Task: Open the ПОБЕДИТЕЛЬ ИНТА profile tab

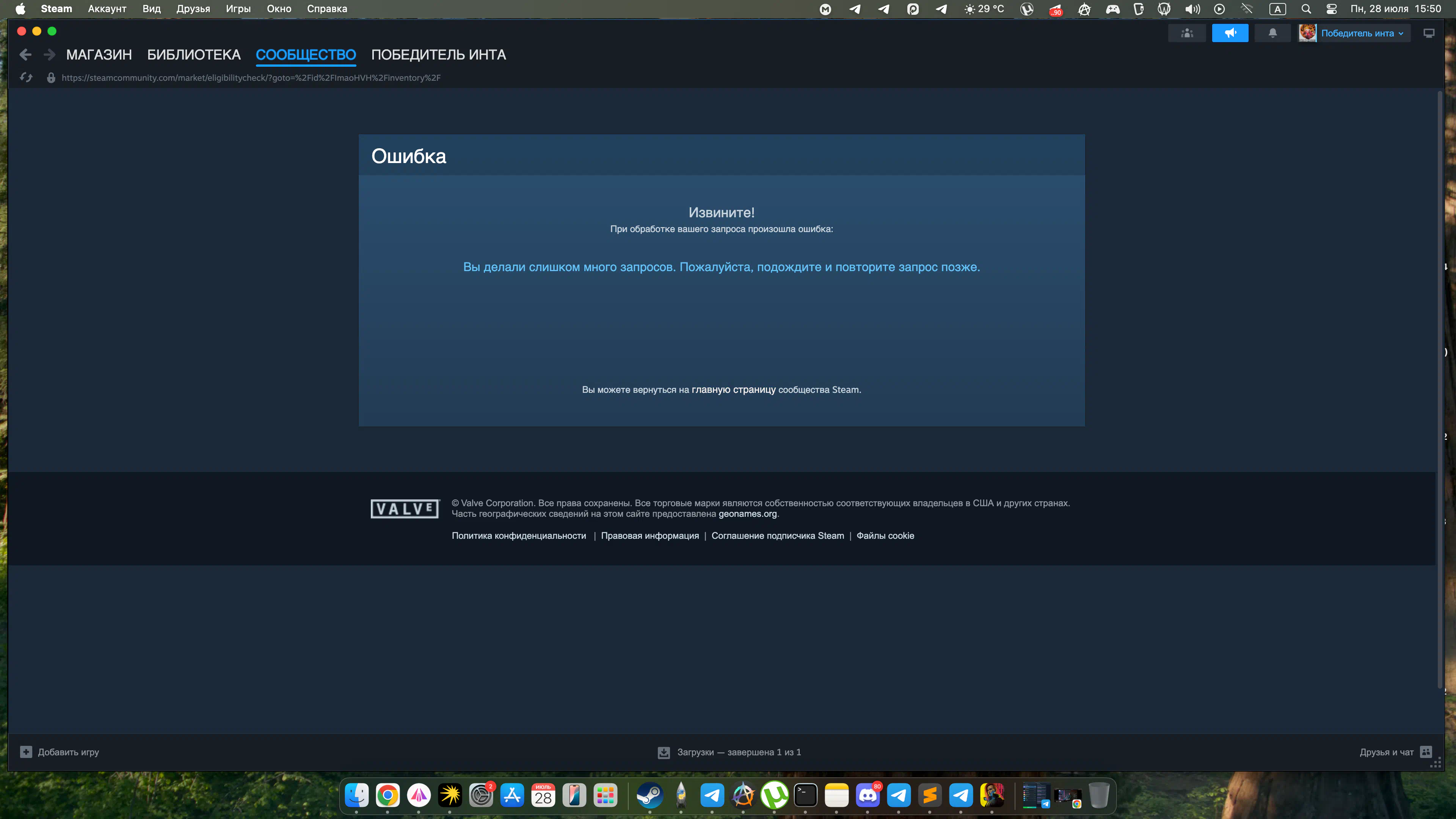Action: coord(439,55)
